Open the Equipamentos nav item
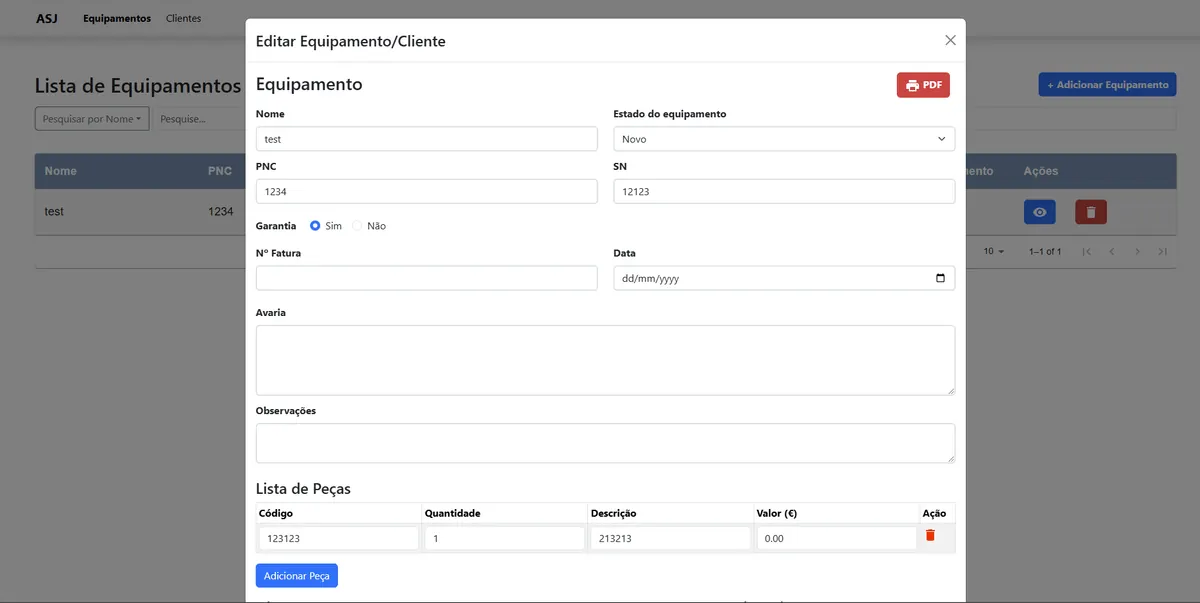The width and height of the screenshot is (1200, 603). tap(117, 18)
